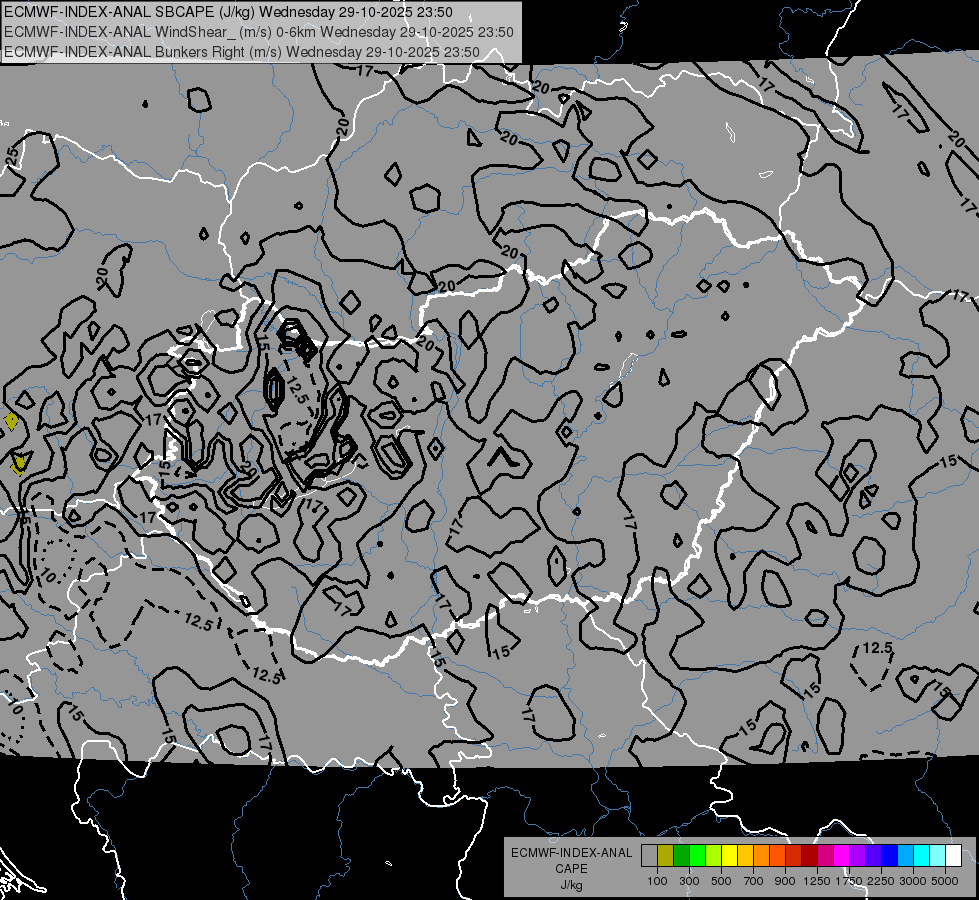The image size is (979, 900).
Task: Click the J/kg unit label in the legend
Action: click(x=571, y=885)
